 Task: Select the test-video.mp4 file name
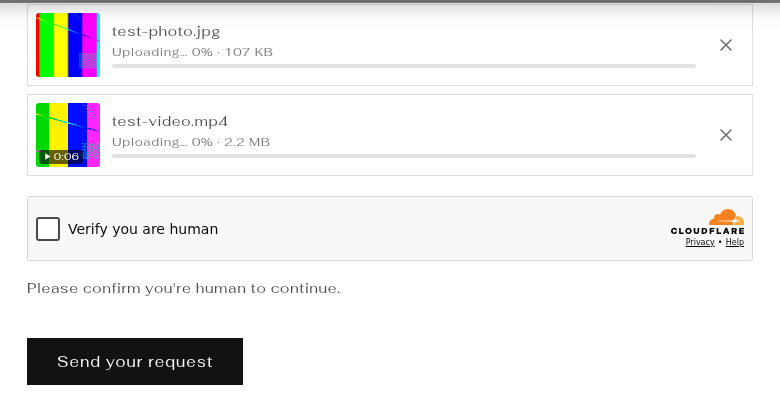[170, 122]
